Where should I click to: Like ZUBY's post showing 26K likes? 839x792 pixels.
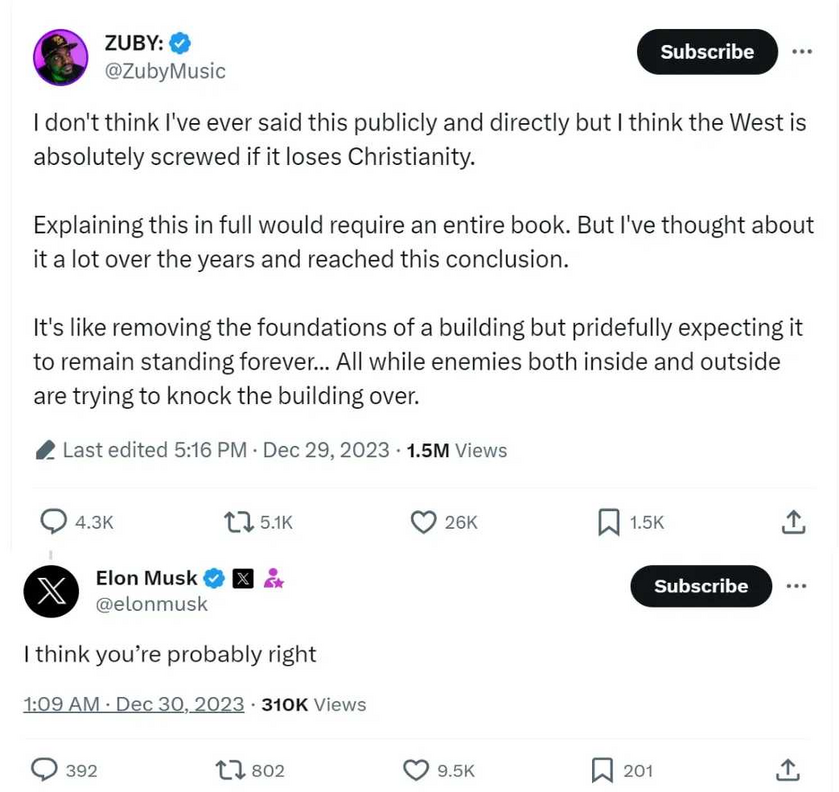click(423, 522)
